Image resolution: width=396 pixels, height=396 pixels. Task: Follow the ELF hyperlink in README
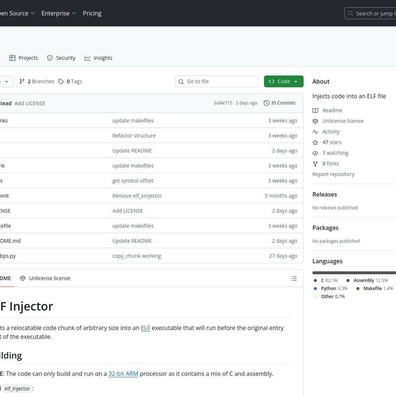[x=146, y=328]
